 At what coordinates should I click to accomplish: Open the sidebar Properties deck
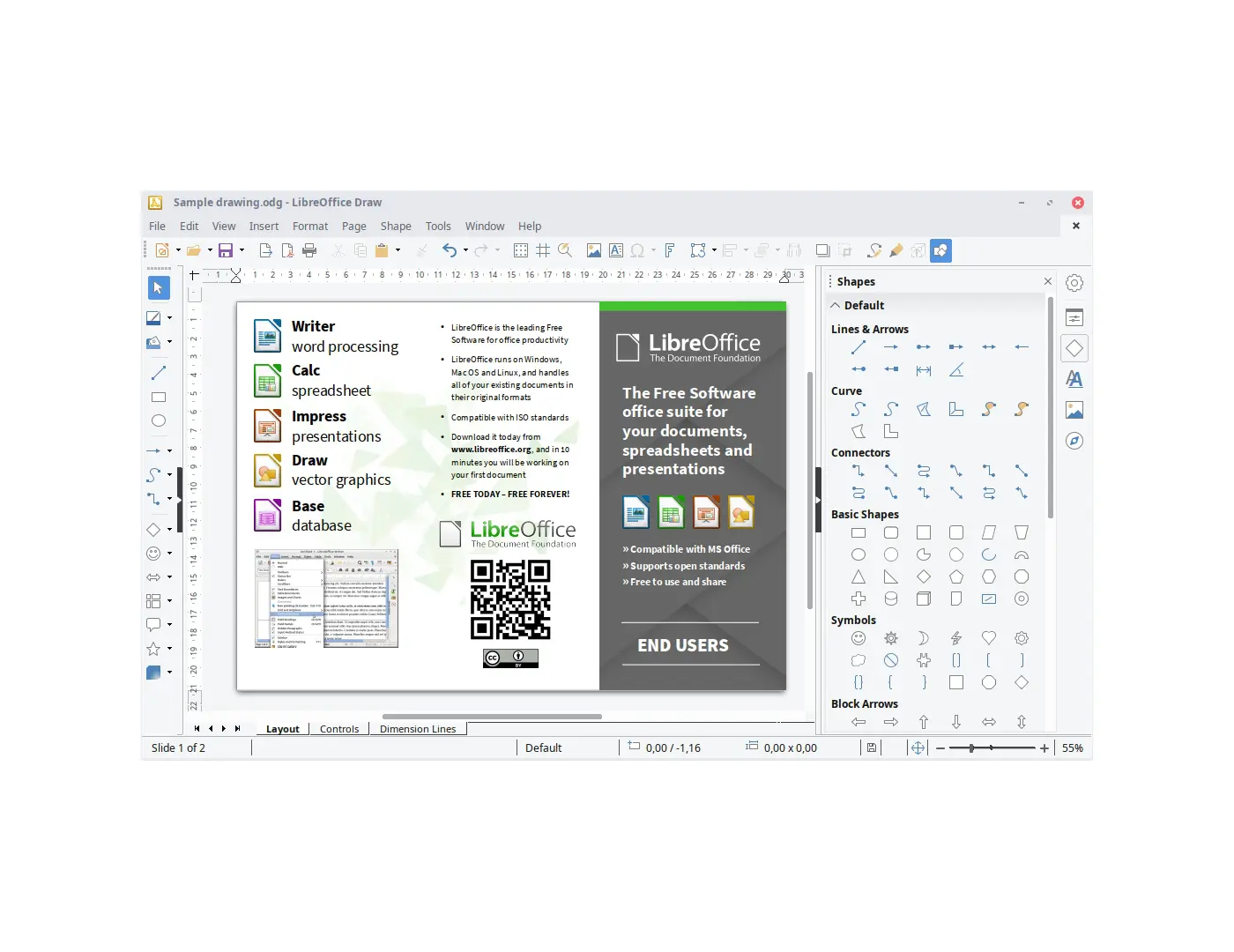click(x=1074, y=317)
